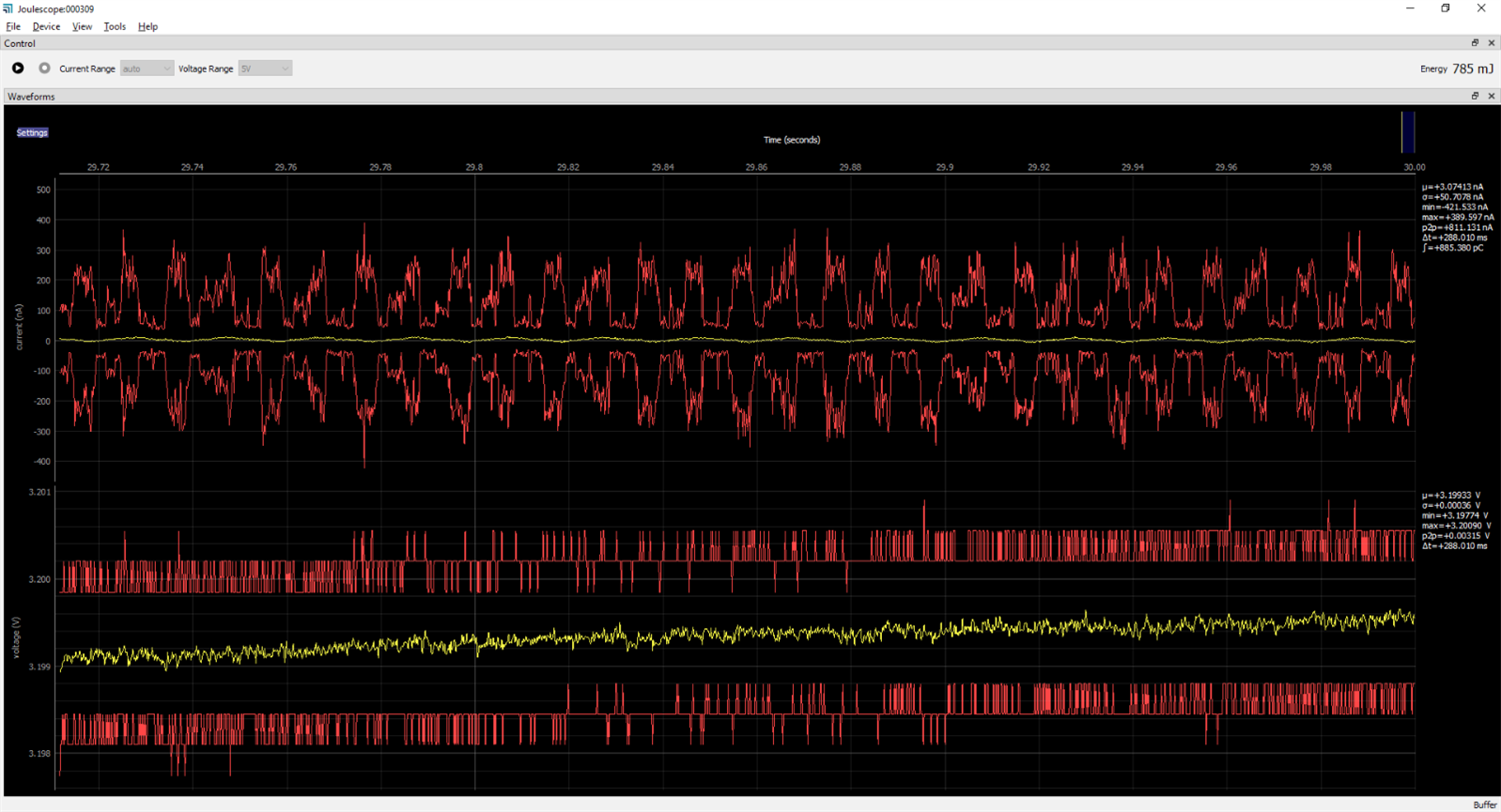Click the Joulescope app icon in title bar
Viewport: 1501px width, 812px height.
click(x=8, y=8)
